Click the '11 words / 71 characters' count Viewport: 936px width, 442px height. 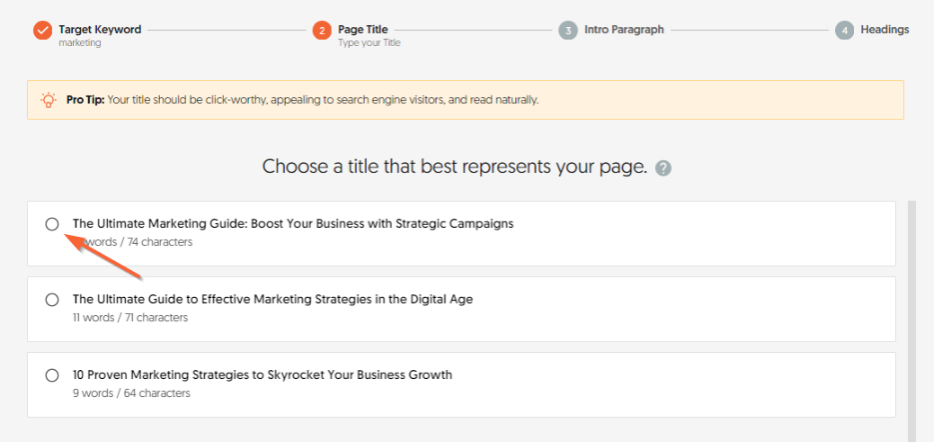click(130, 318)
